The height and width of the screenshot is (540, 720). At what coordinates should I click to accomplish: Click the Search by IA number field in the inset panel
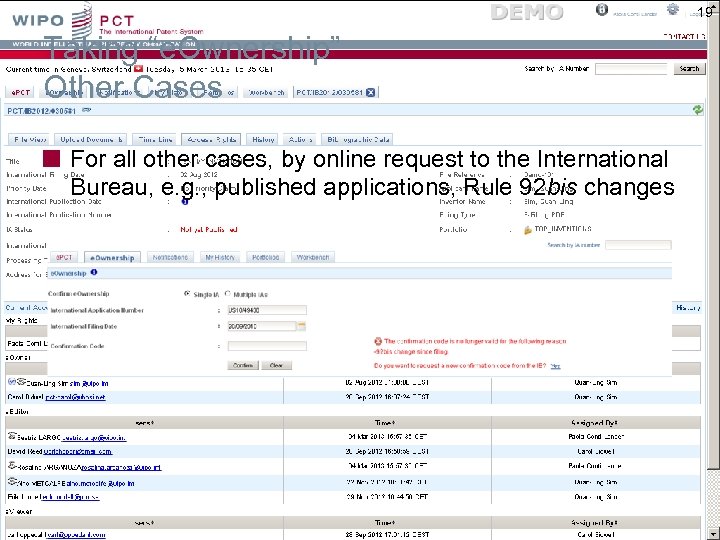[638, 245]
